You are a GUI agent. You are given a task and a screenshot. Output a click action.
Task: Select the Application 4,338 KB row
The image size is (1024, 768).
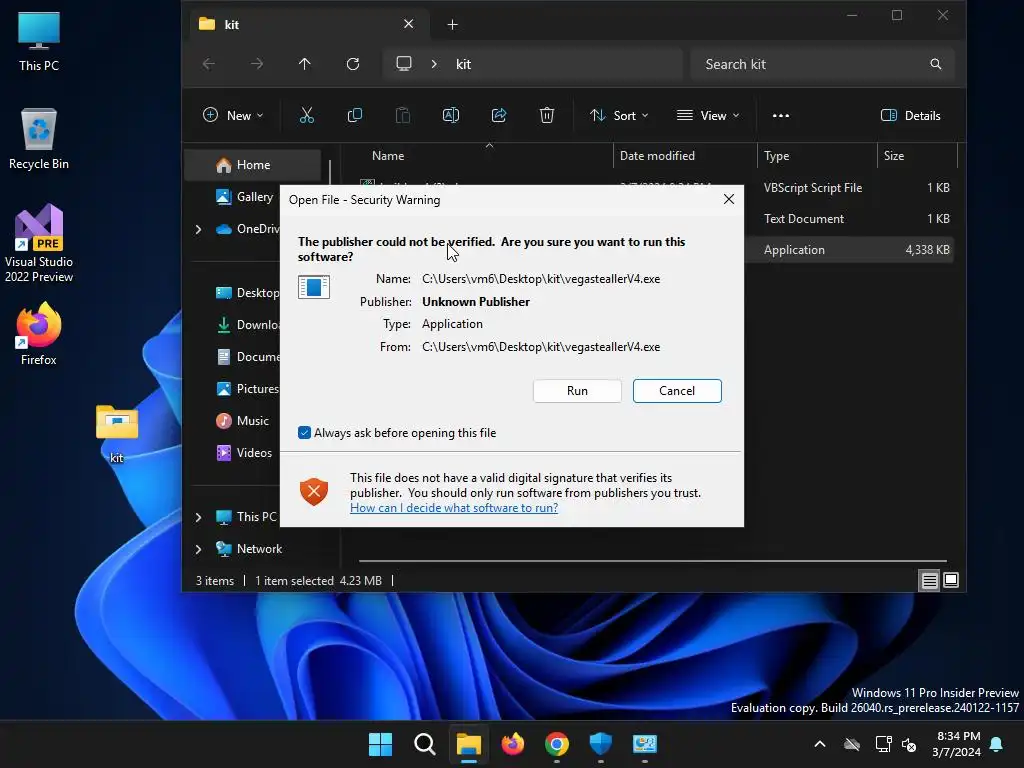click(849, 249)
